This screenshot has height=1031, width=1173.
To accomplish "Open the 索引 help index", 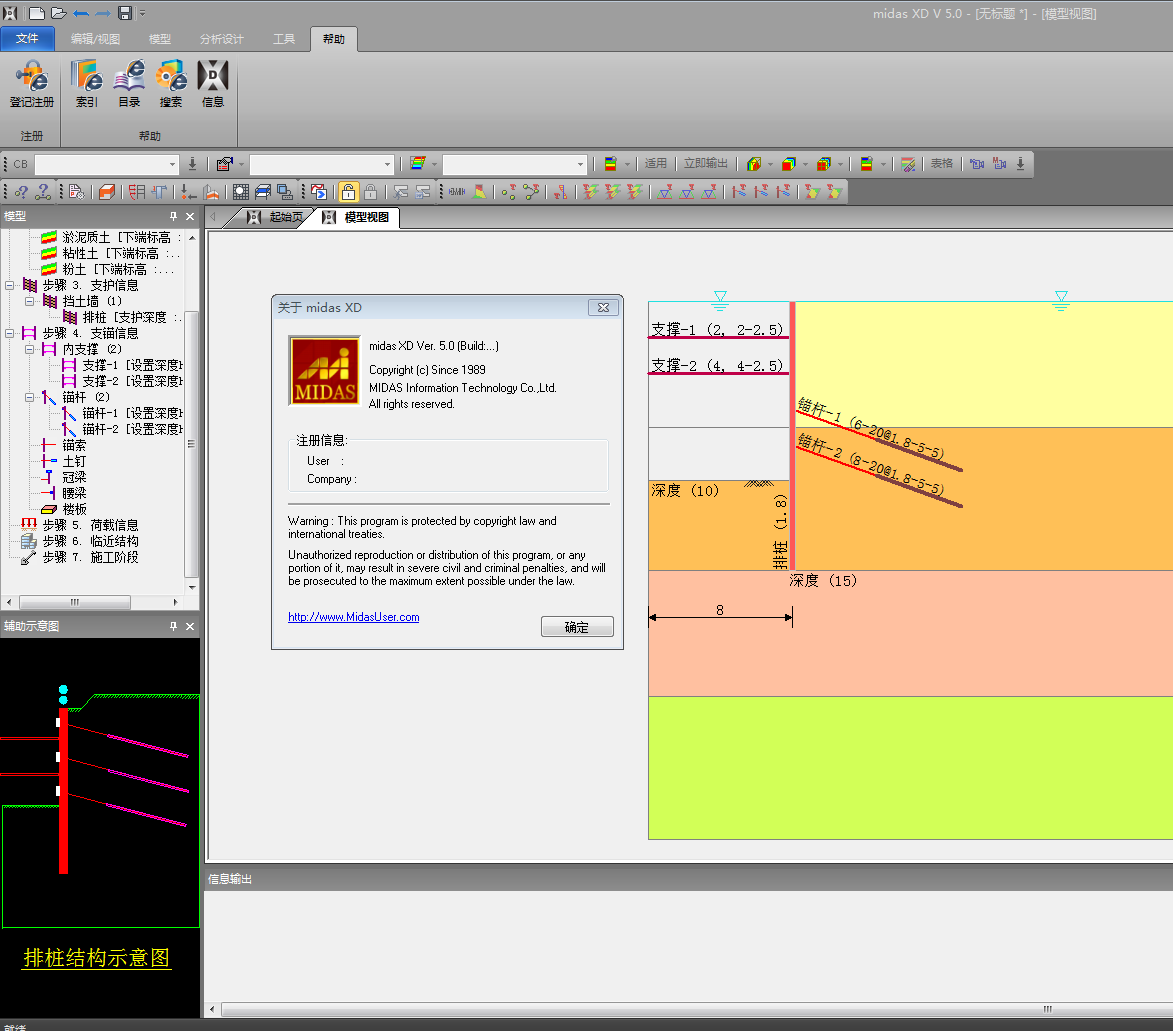I will pos(87,84).
